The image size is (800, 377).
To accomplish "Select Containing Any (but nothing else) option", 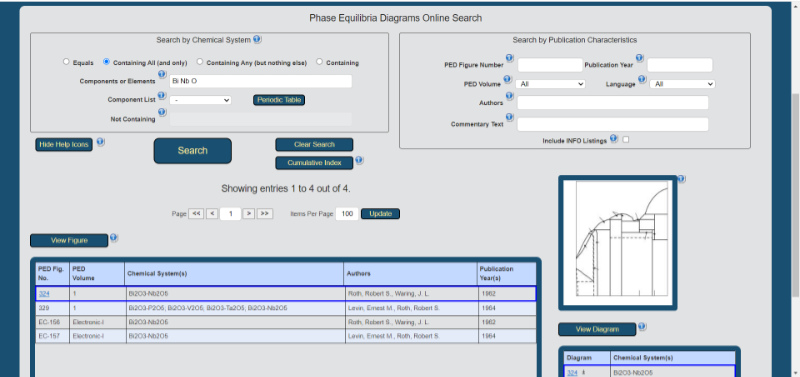I will (x=200, y=62).
